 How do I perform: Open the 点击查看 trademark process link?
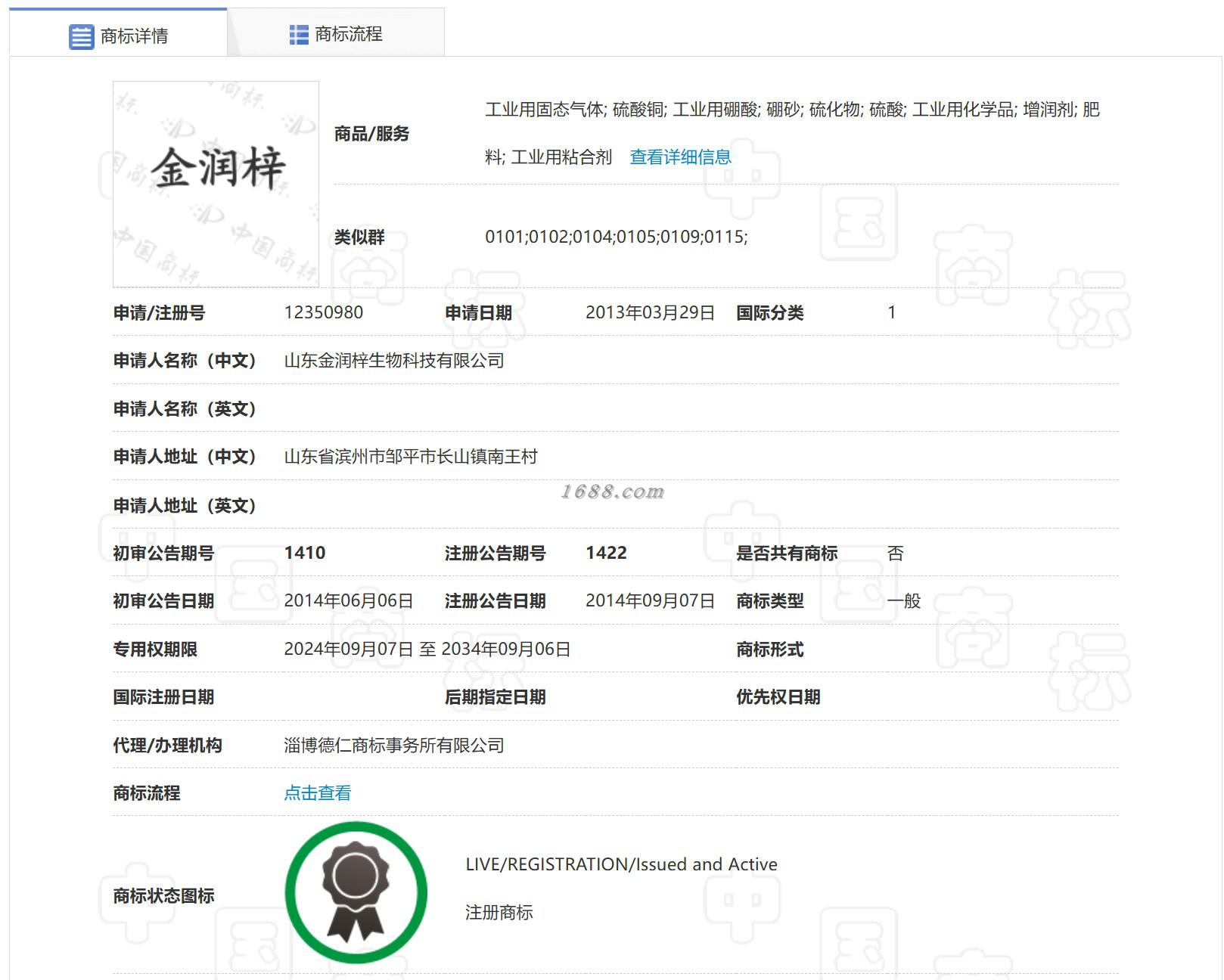tap(318, 792)
